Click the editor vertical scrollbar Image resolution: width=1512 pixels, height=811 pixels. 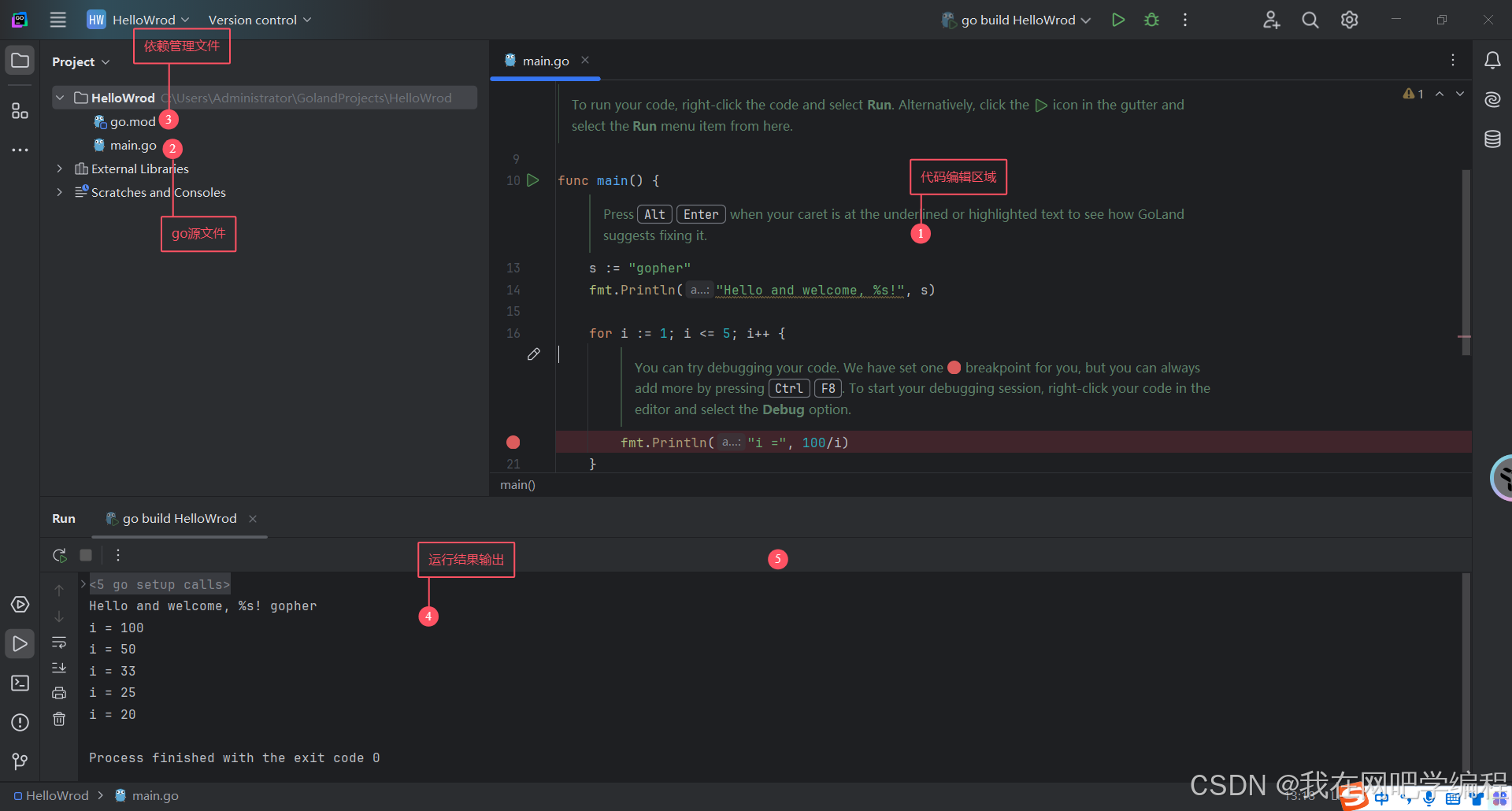(x=1466, y=262)
